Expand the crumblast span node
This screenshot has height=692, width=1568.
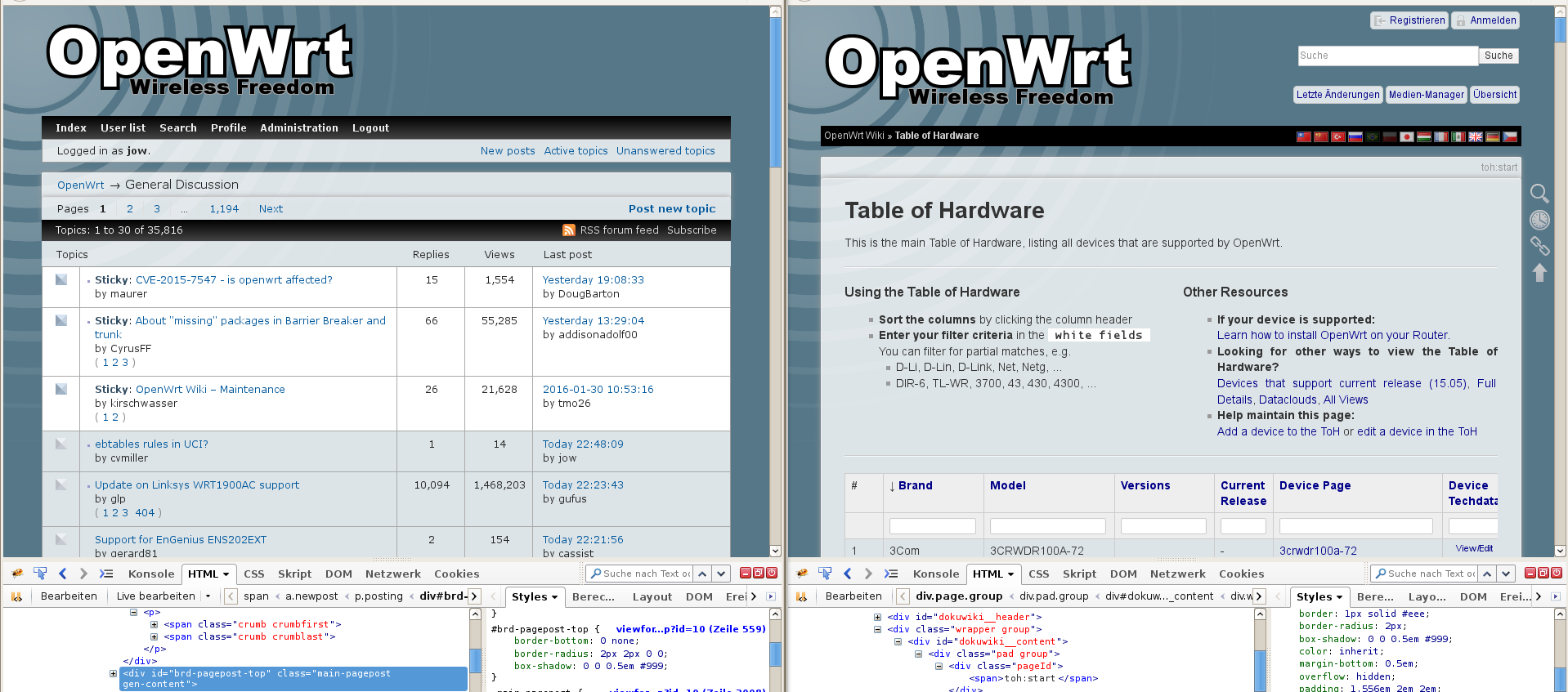(154, 636)
